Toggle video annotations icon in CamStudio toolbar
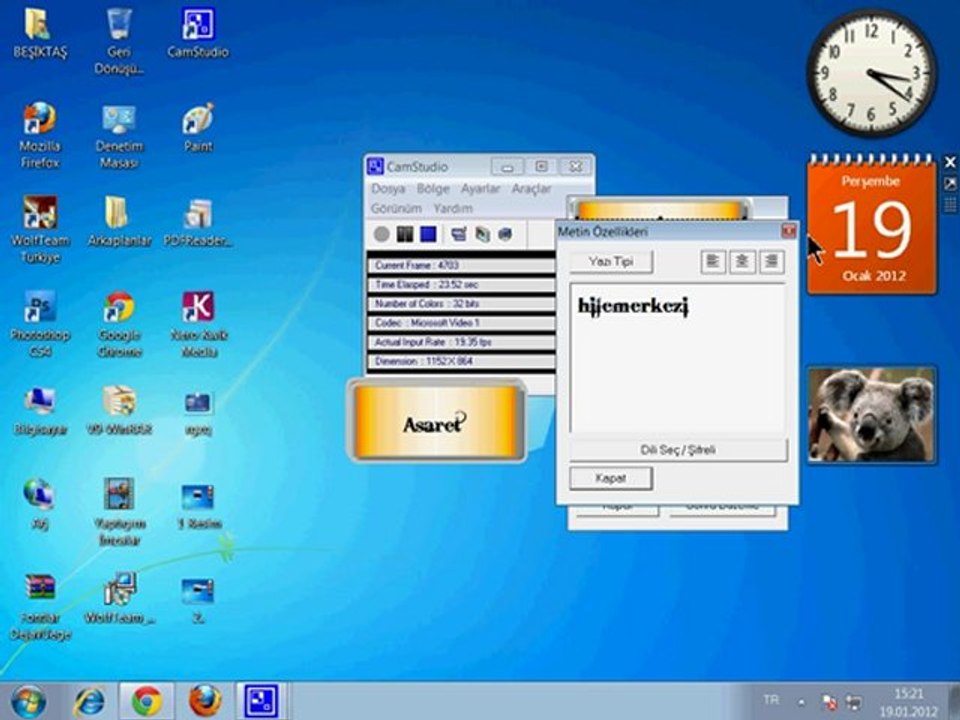This screenshot has width=960, height=720. click(x=482, y=234)
